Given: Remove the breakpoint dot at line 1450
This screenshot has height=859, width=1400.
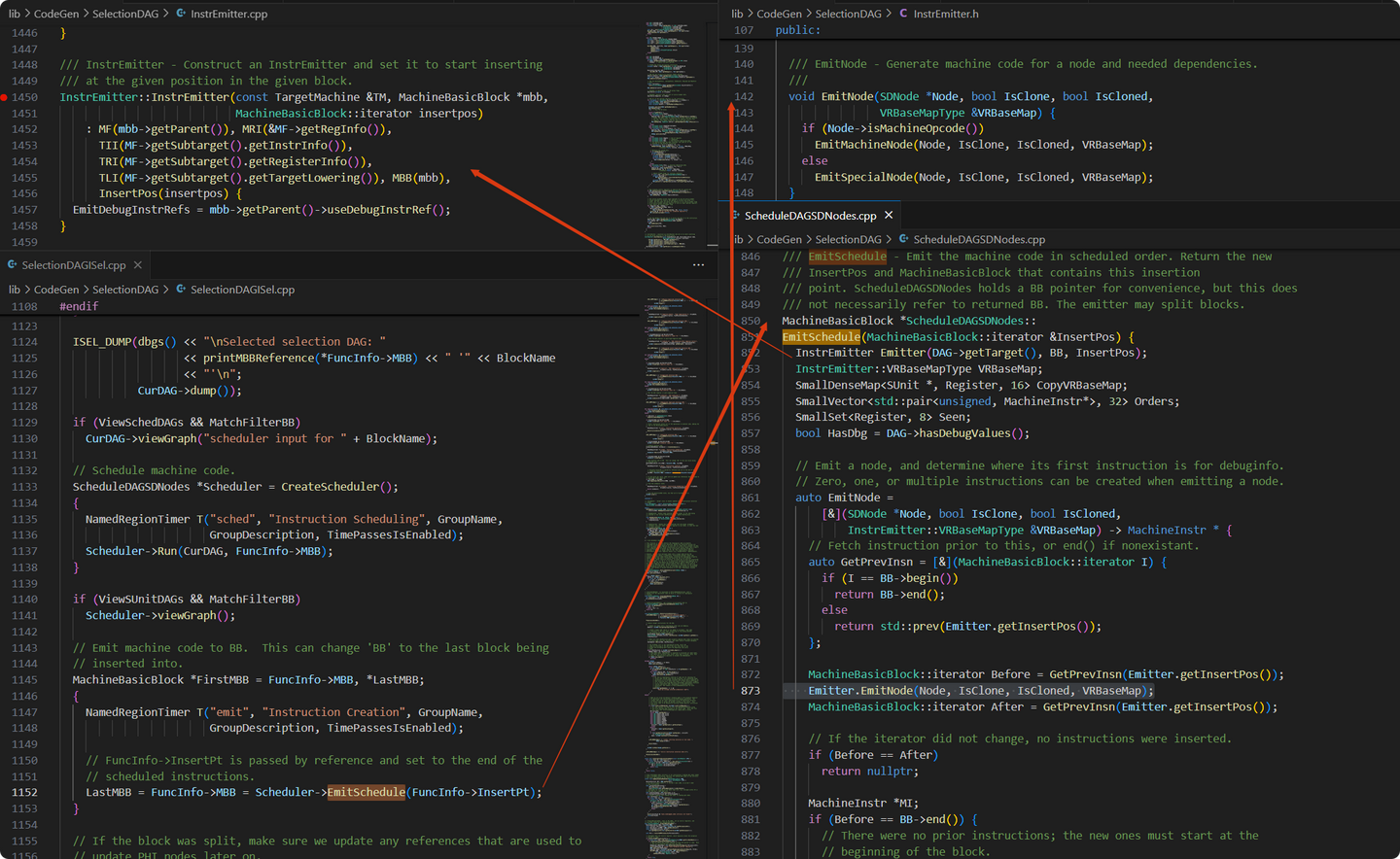Looking at the screenshot, I should (5, 97).
